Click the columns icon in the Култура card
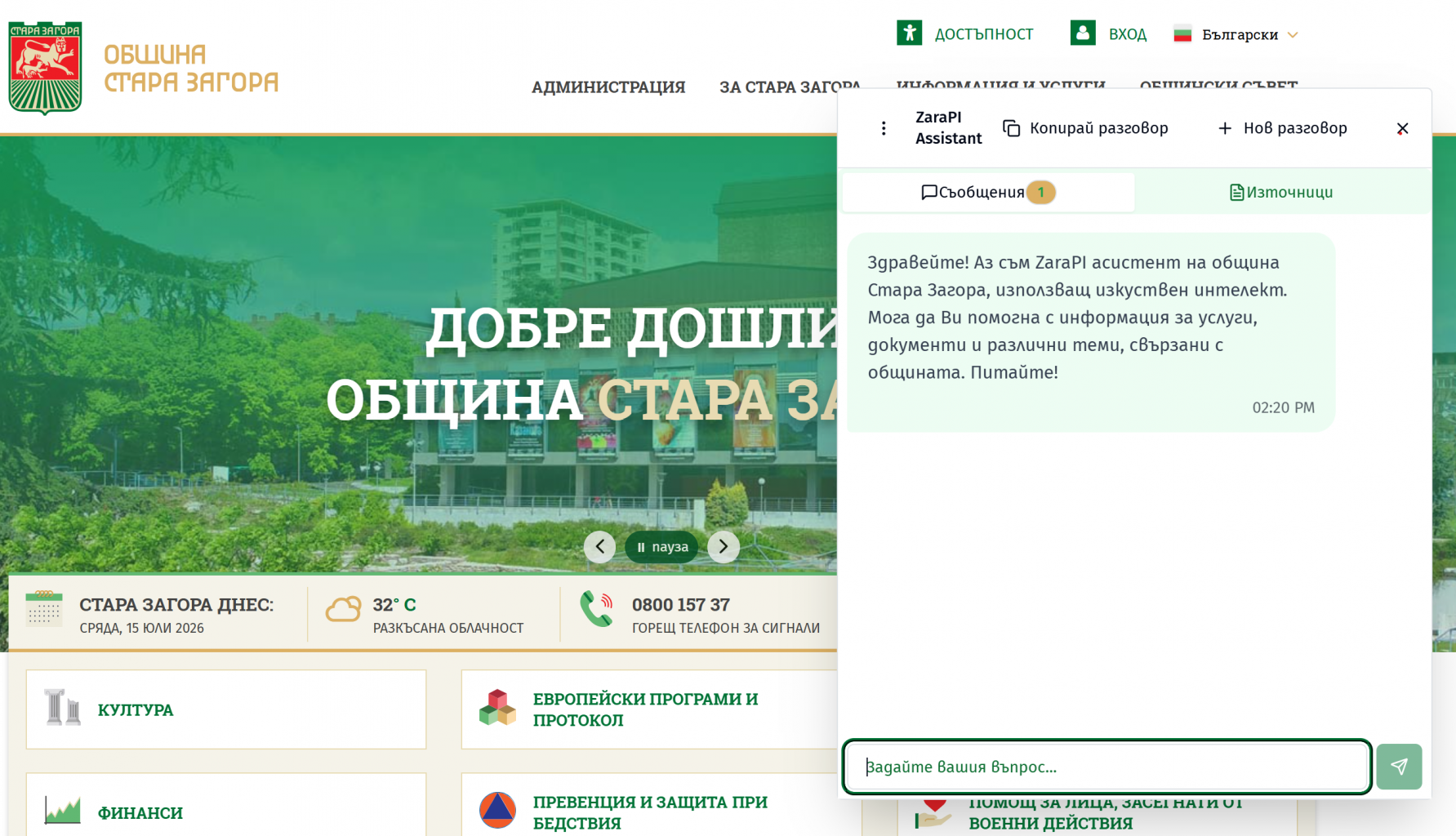1456x836 pixels. coord(63,707)
